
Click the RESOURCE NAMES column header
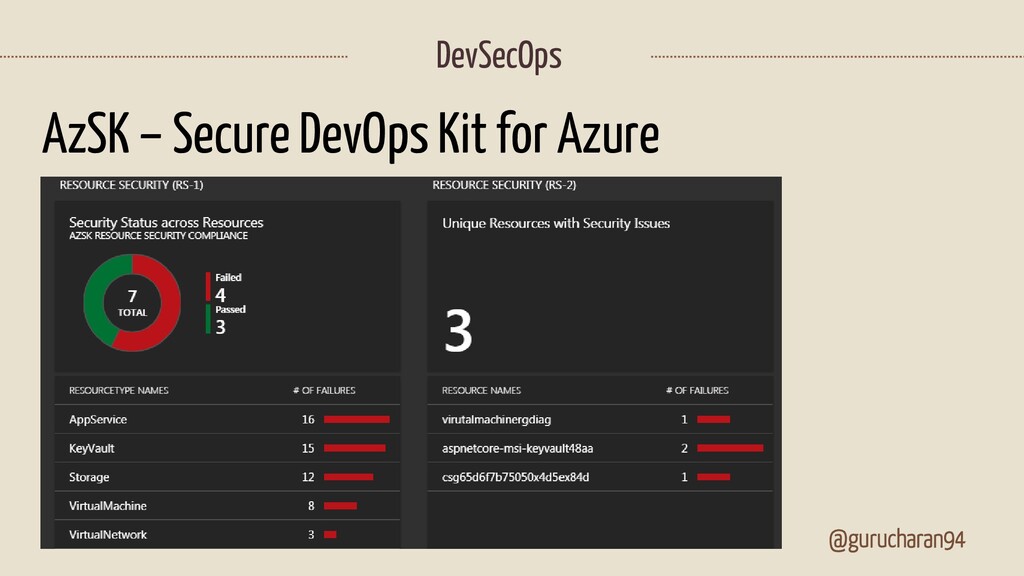click(481, 391)
